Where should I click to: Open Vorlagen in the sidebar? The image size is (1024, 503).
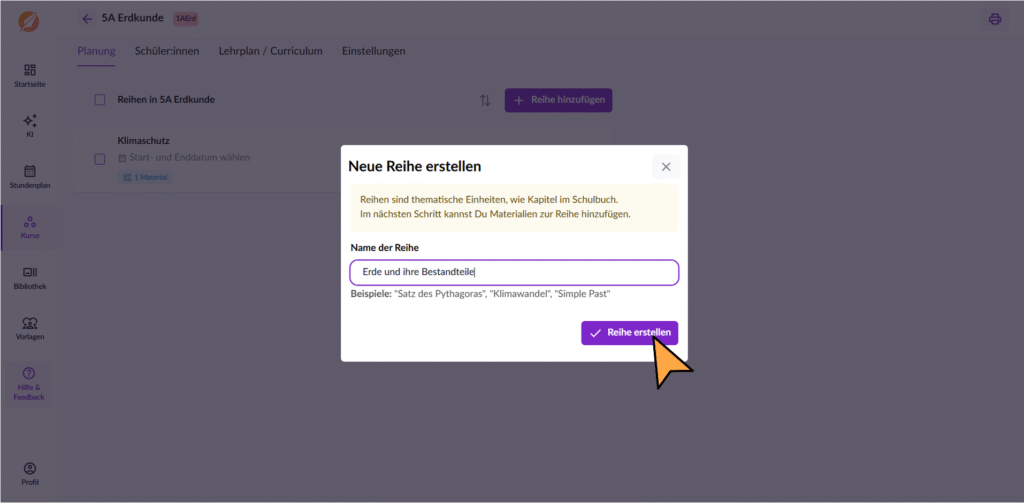pyautogui.click(x=29, y=328)
